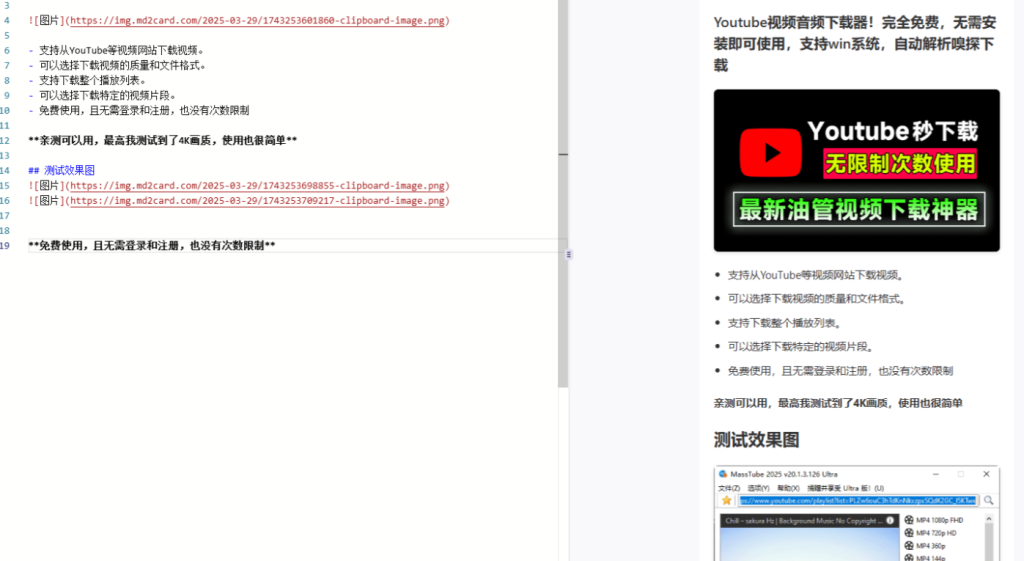The width and height of the screenshot is (1024, 561).
Task: Click the ## 测试效果图 heading in the editor
Action: tap(61, 170)
